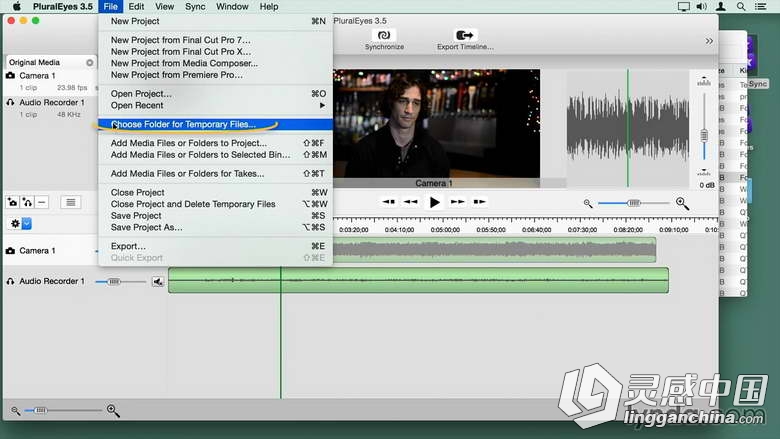Image resolution: width=780 pixels, height=439 pixels.
Task: Choose Export menu item
Action: [x=215, y=246]
